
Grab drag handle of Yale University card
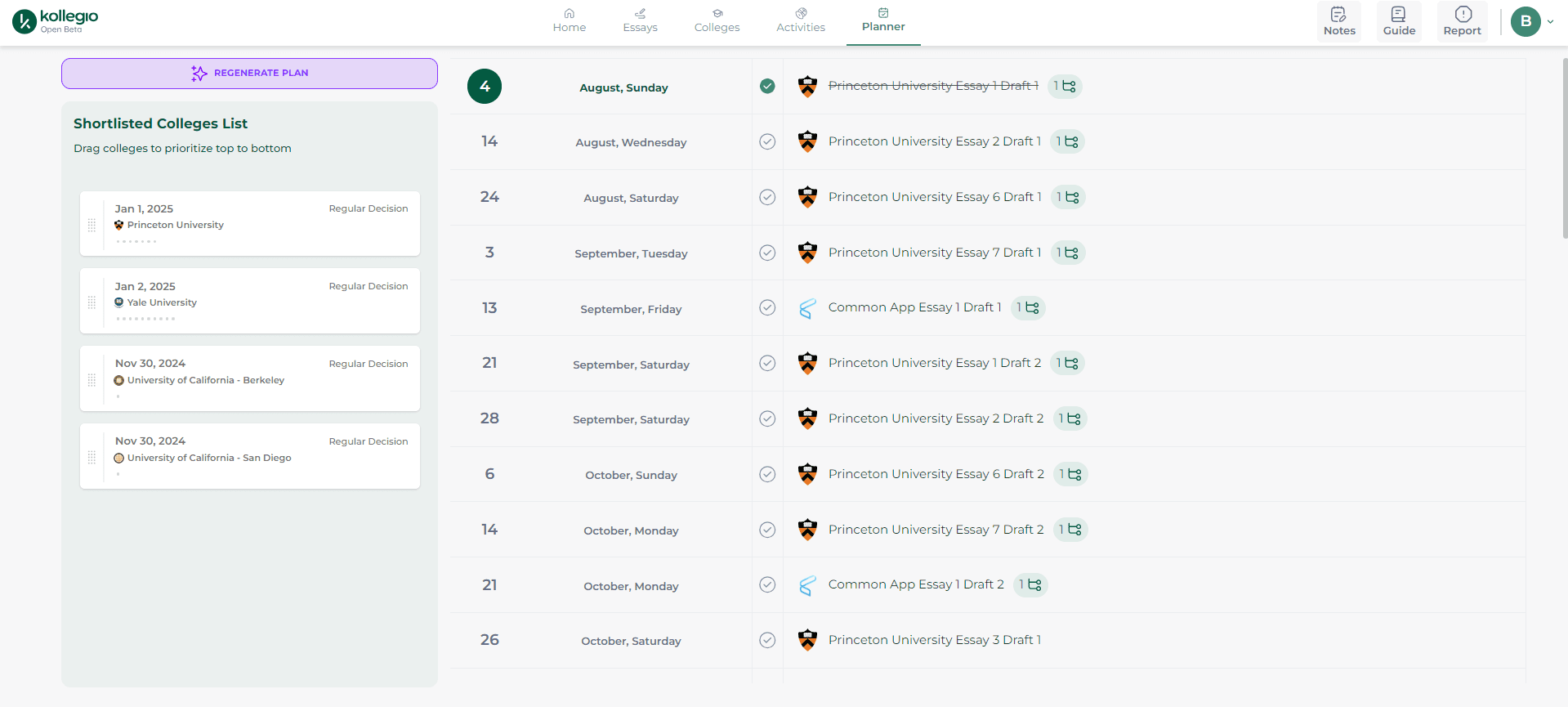tap(92, 302)
